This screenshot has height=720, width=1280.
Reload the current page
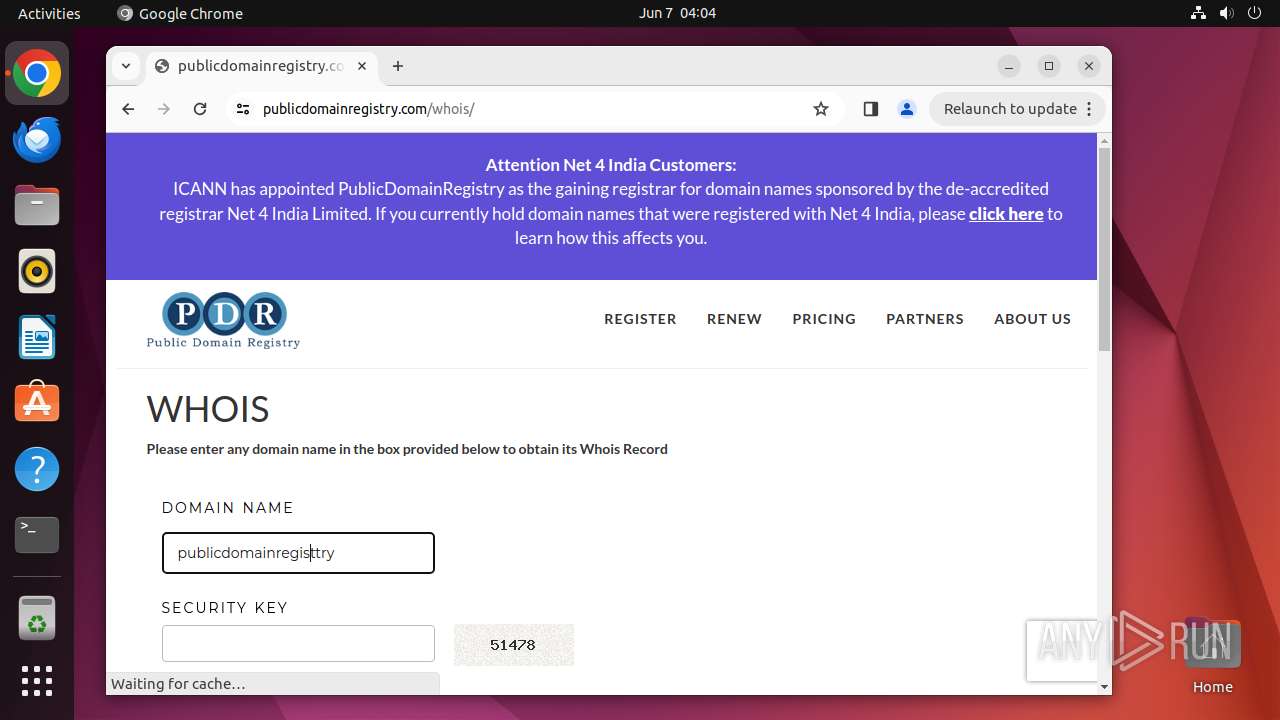(x=200, y=109)
